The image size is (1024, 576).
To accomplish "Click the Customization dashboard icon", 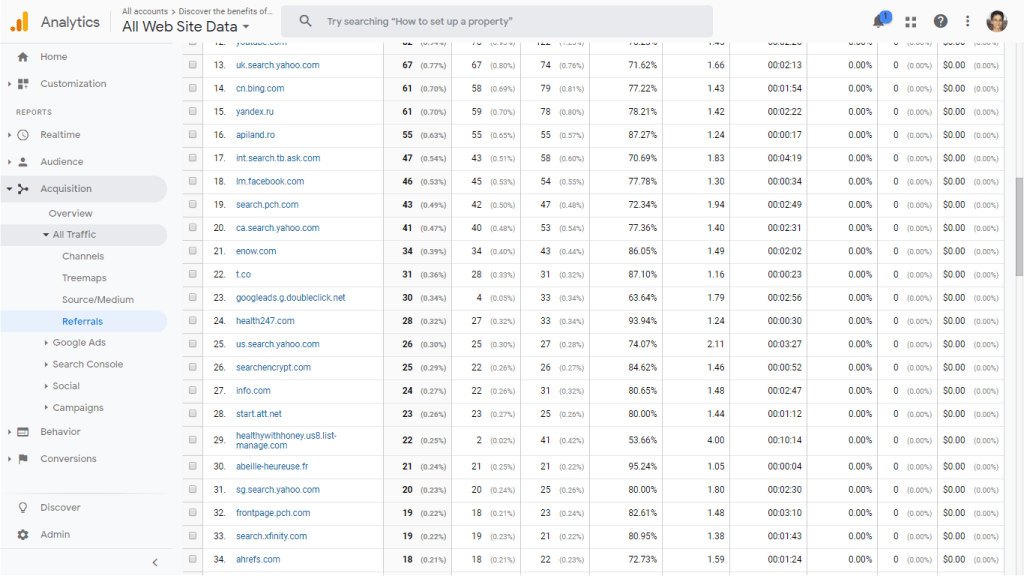I will tap(23, 84).
